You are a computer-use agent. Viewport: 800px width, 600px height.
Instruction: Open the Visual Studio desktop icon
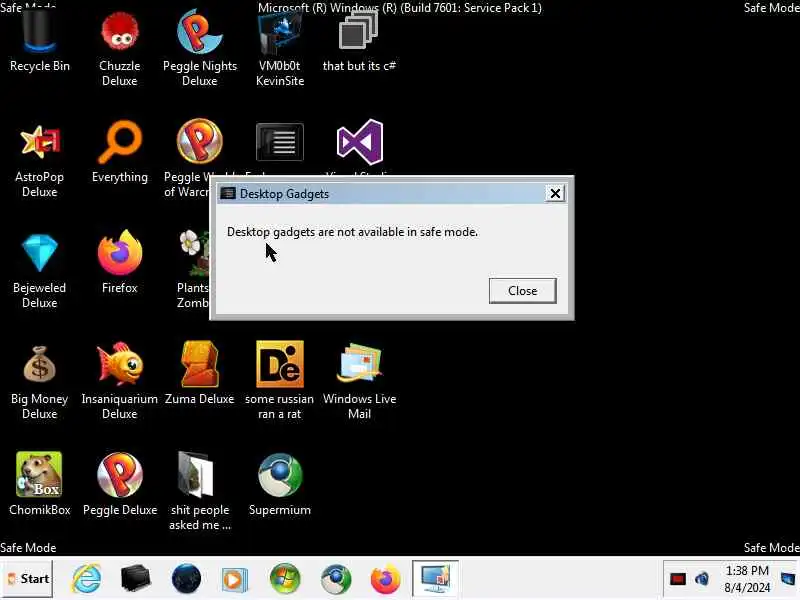tap(360, 143)
